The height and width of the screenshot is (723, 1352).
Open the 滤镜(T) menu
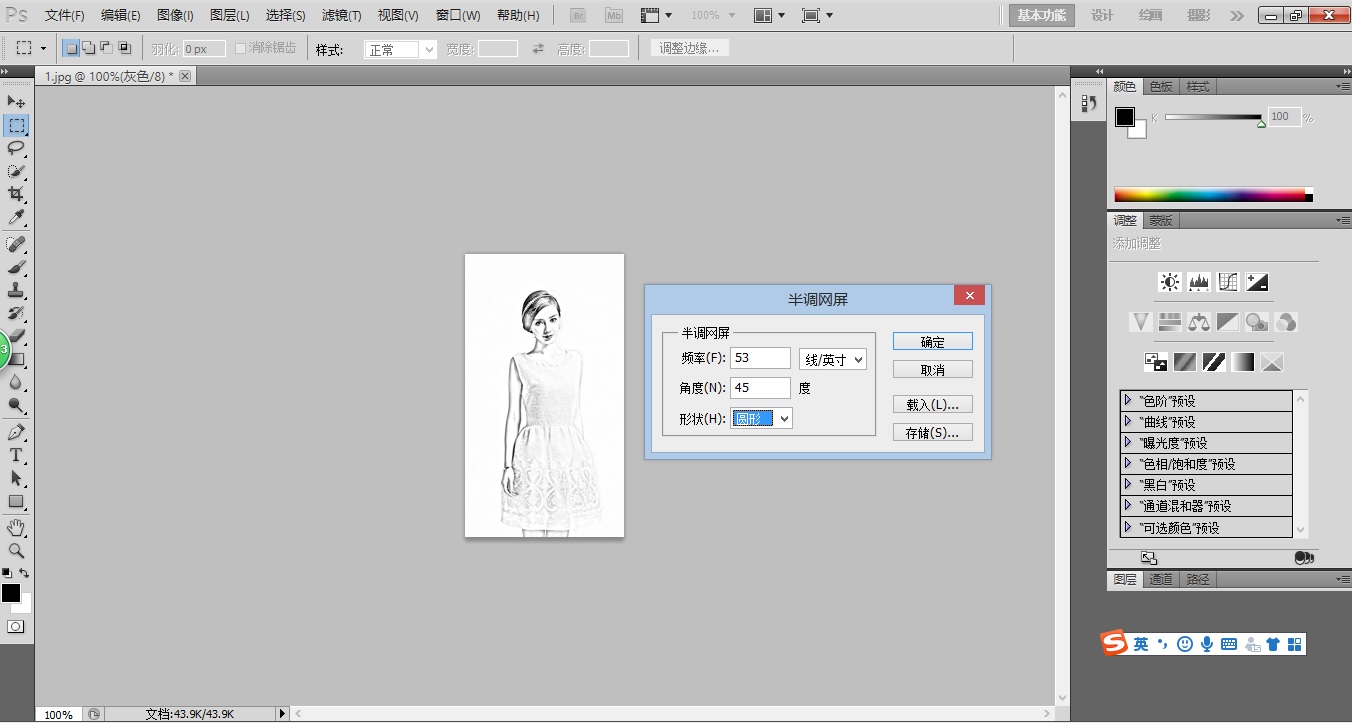[x=341, y=16]
